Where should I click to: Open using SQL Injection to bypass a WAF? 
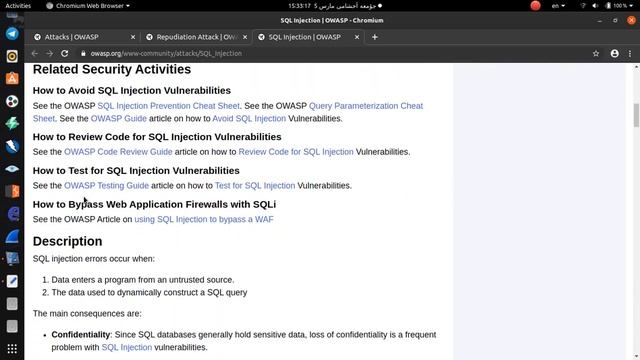(x=204, y=220)
